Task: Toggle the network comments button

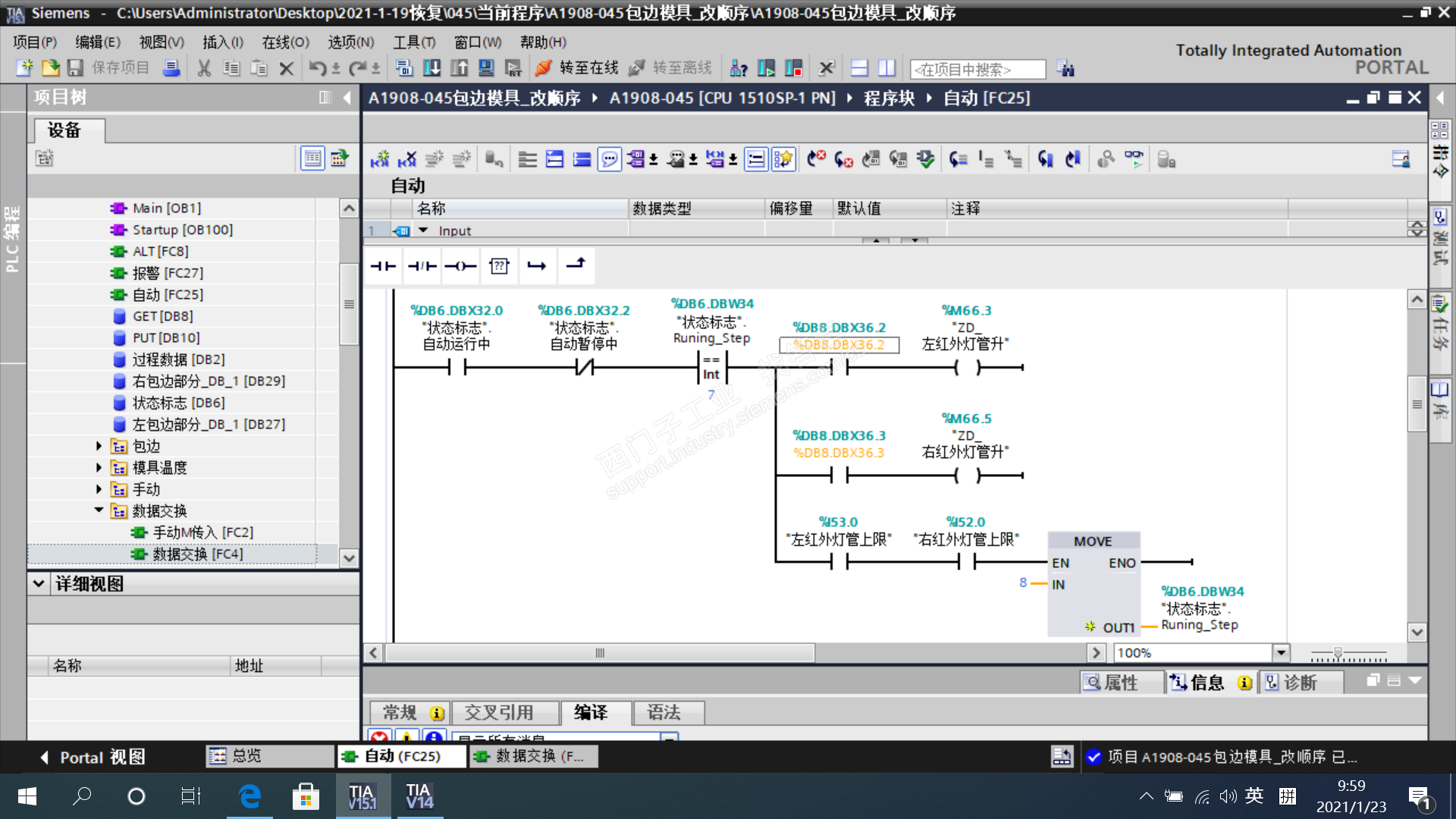Action: pos(756,159)
